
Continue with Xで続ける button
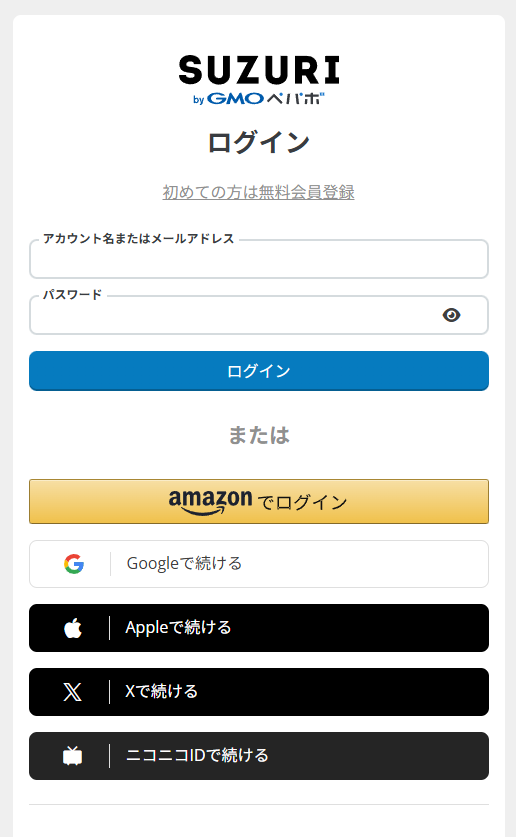pos(259,692)
